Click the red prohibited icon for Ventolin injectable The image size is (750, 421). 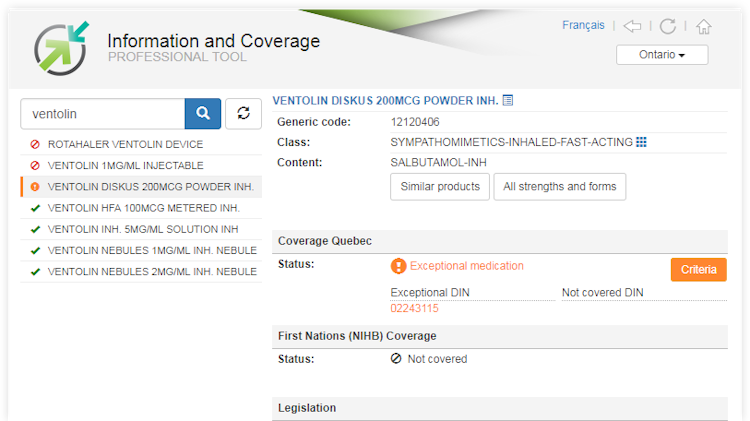[35, 166]
